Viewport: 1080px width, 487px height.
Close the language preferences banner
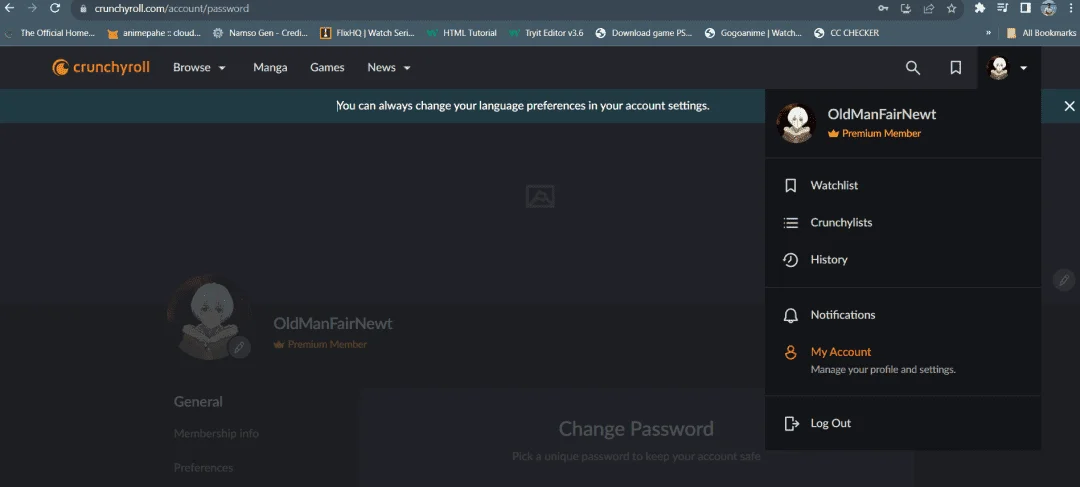point(1069,106)
